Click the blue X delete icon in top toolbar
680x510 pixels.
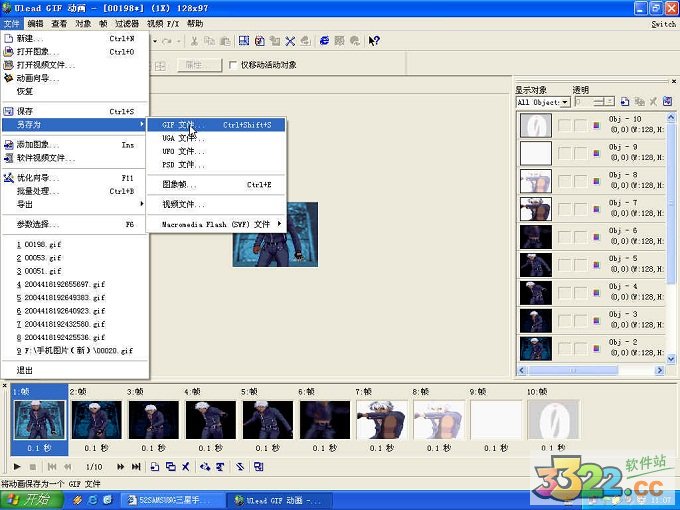click(290, 41)
